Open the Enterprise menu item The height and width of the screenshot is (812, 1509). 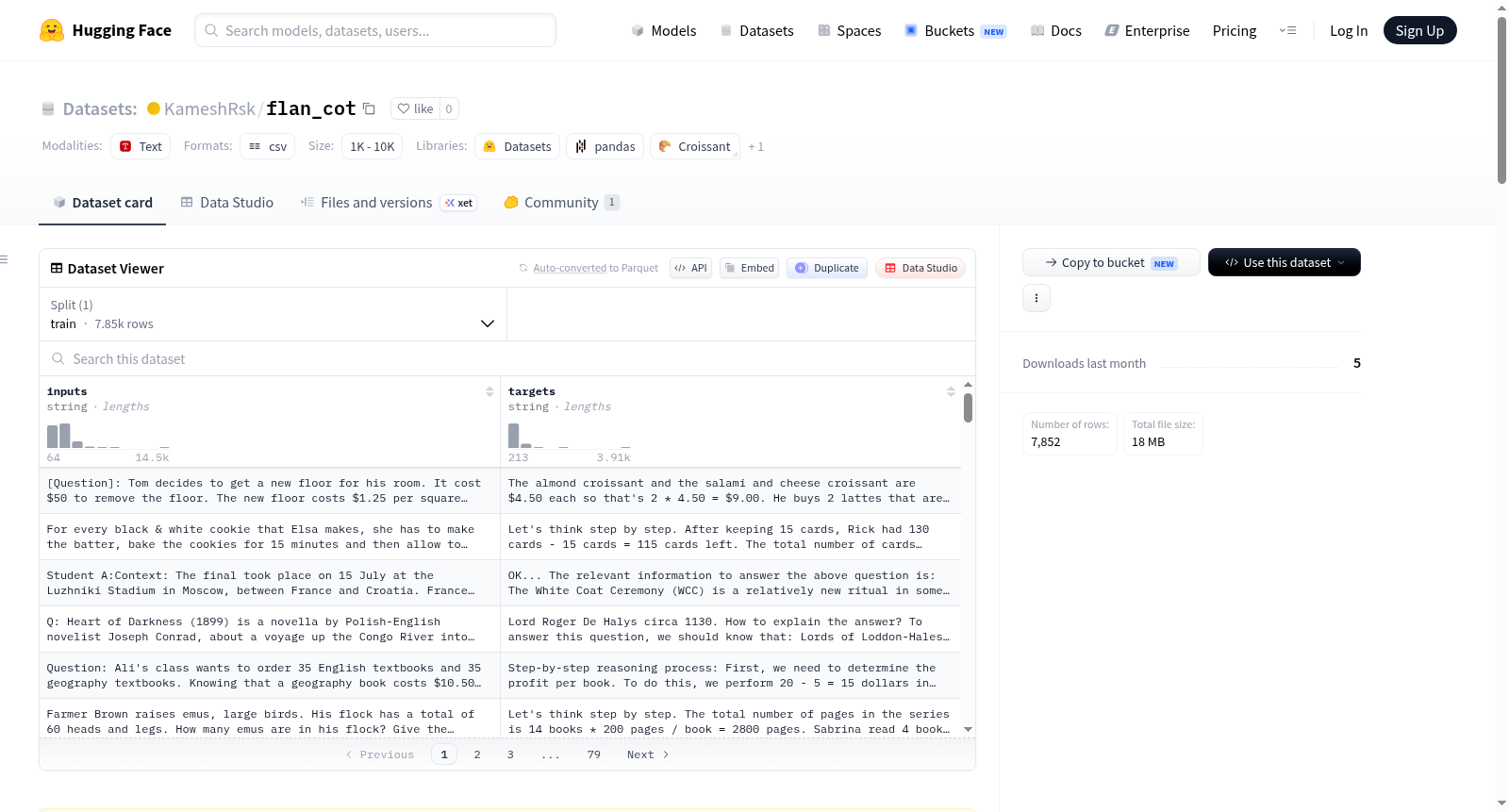pos(1147,30)
